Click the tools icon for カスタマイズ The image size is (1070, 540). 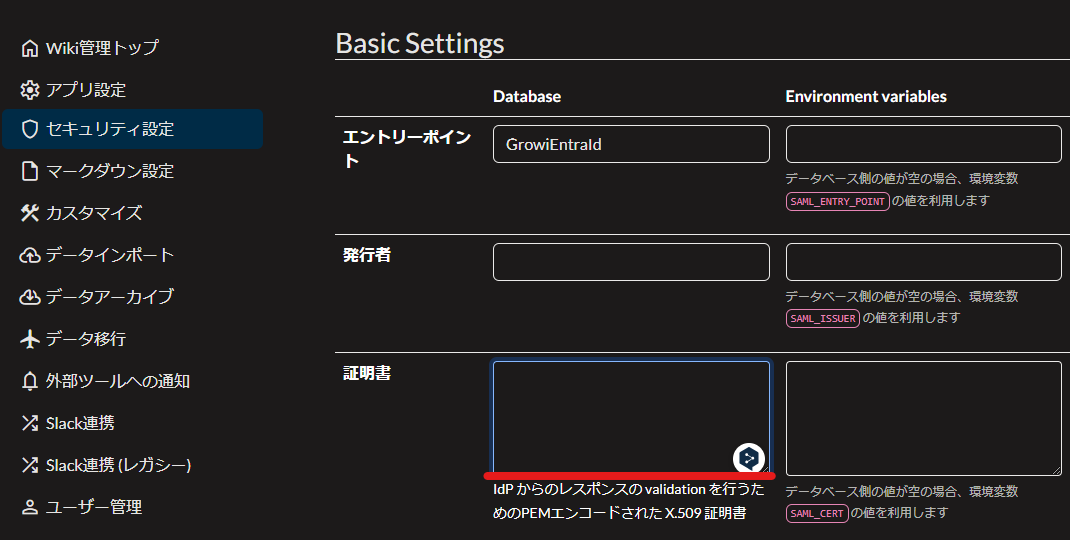pos(29,213)
